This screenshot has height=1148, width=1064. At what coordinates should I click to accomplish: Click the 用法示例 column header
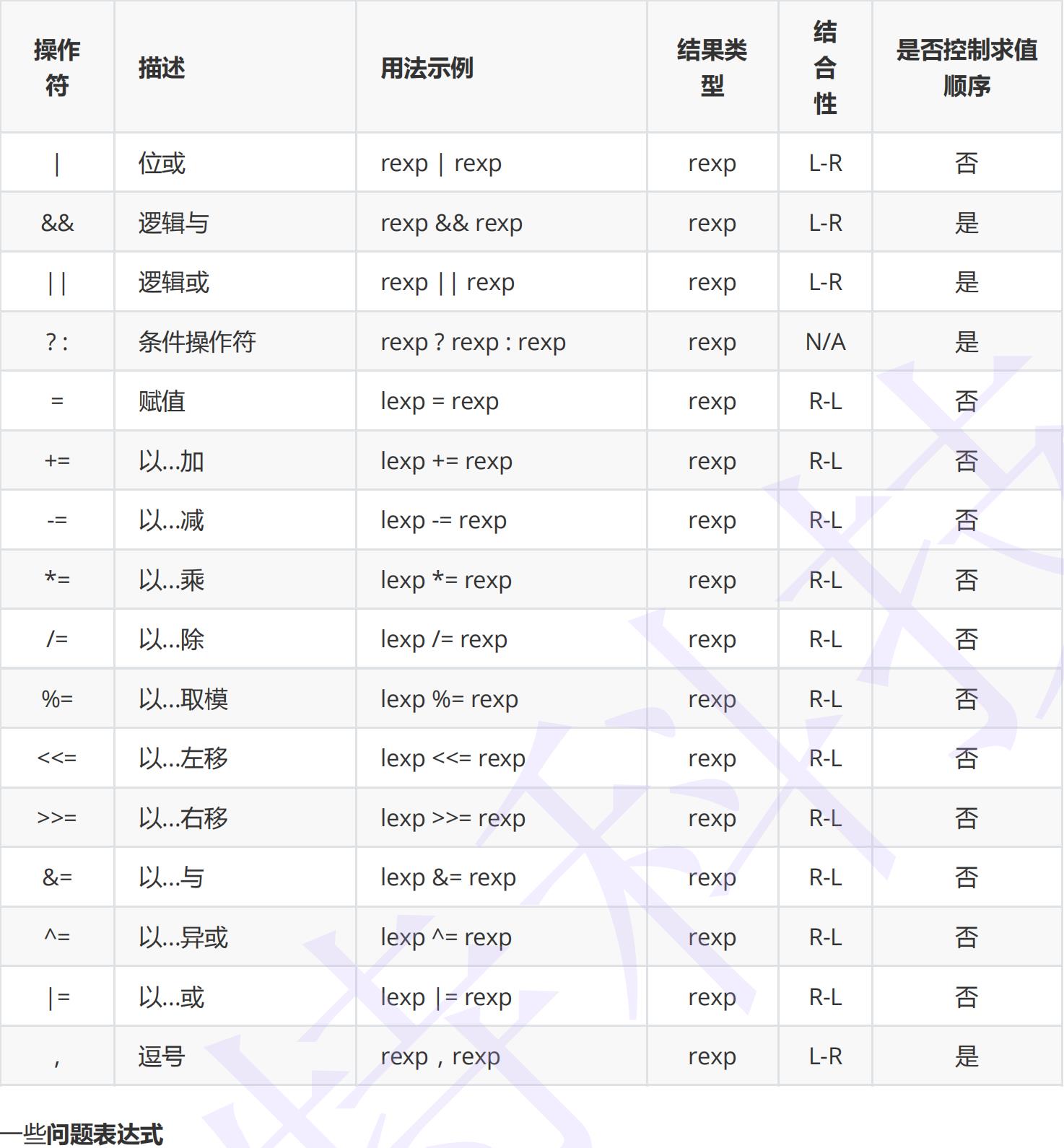501,68
